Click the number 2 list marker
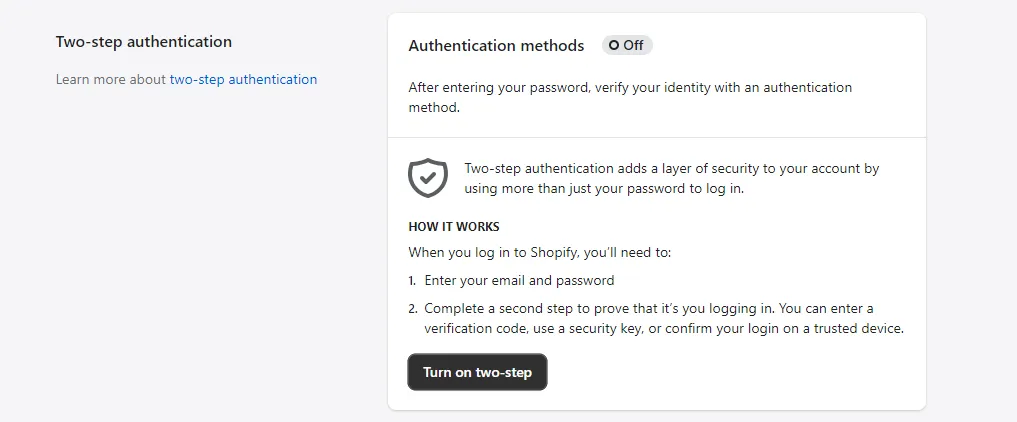1017x422 pixels. coord(413,309)
